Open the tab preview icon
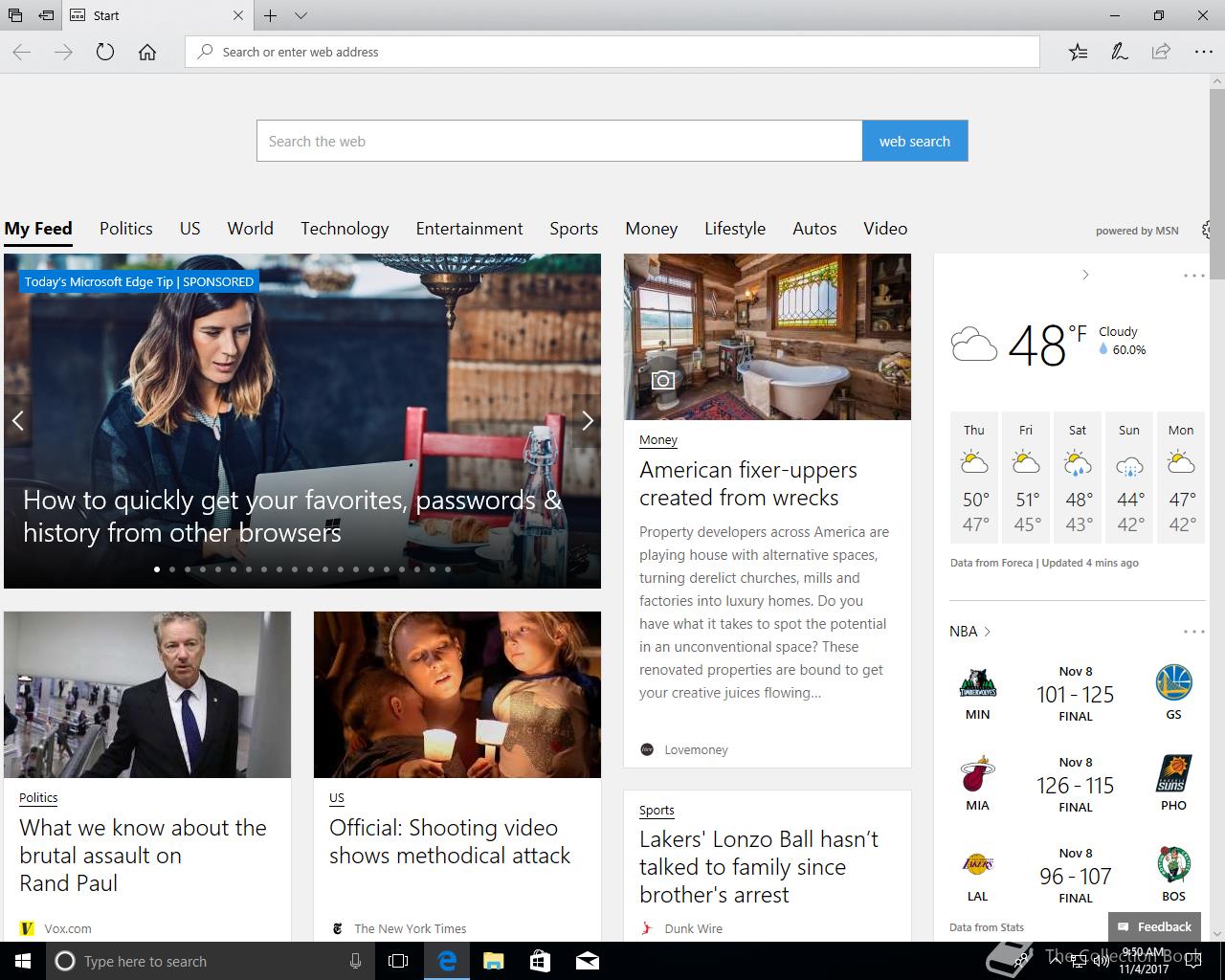 (15, 15)
